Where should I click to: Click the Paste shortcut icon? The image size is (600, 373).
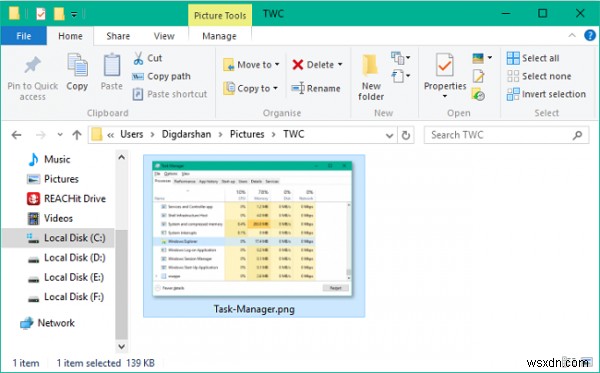[x=138, y=94]
